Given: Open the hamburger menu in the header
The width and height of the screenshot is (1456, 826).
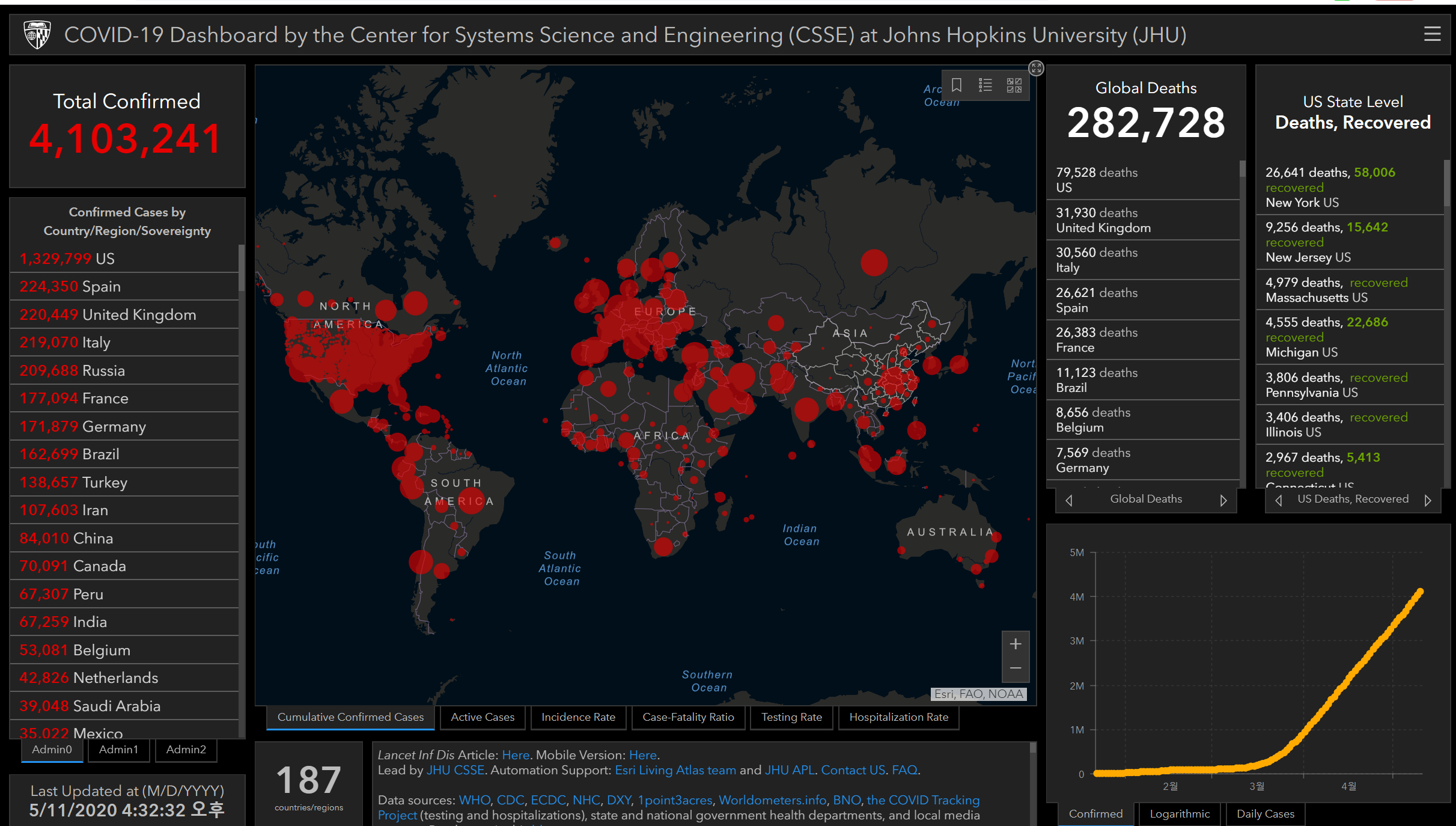Looking at the screenshot, I should pyautogui.click(x=1432, y=34).
